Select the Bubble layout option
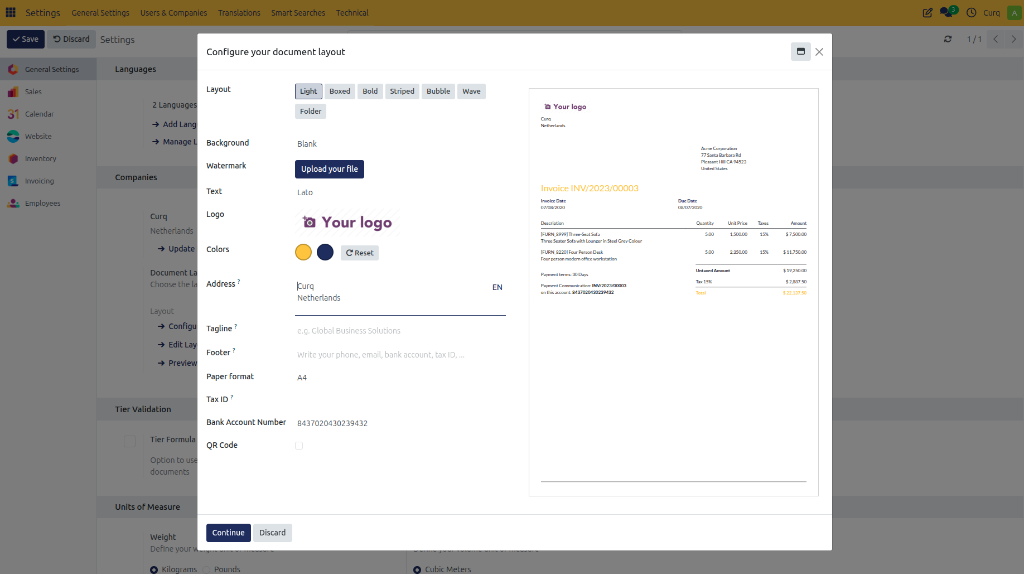The image size is (1024, 574). tap(438, 91)
